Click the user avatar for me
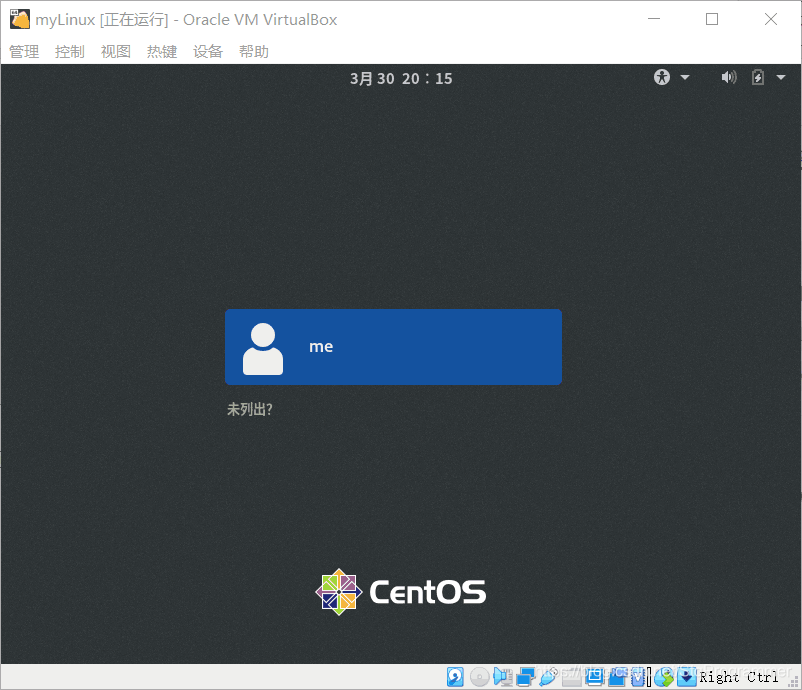This screenshot has height=690, width=802. 263,349
